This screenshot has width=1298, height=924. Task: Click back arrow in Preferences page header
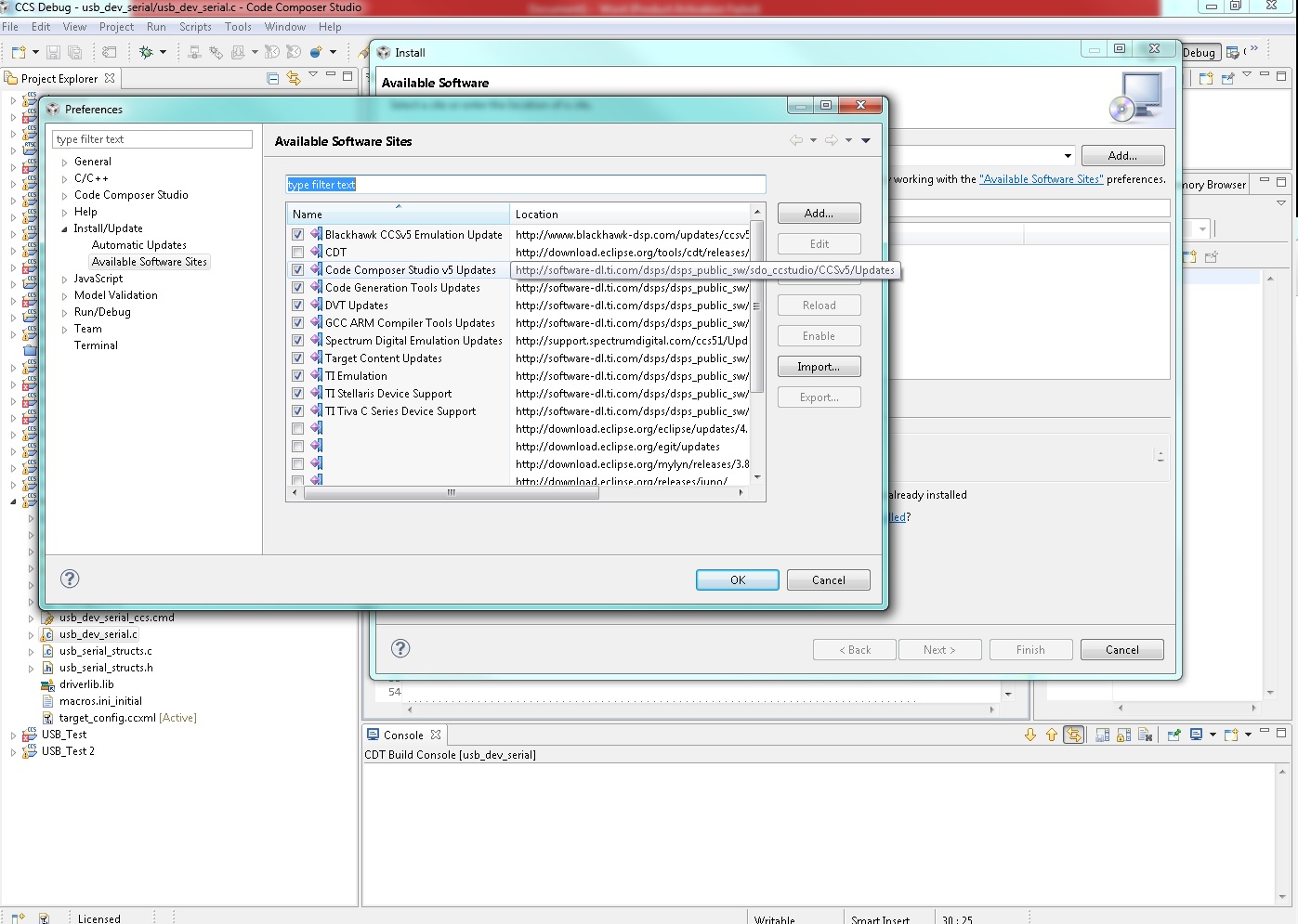click(796, 140)
